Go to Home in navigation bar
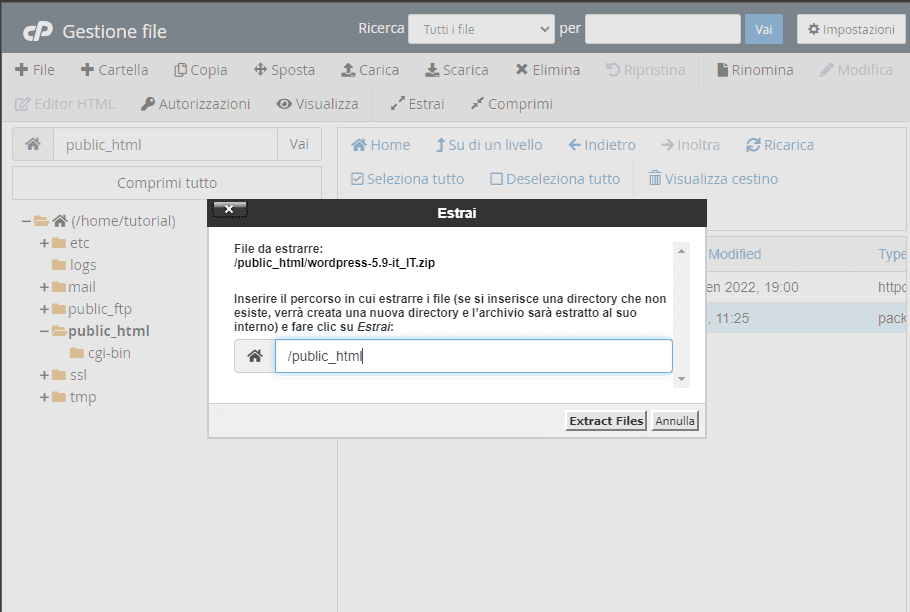This screenshot has height=612, width=910. coord(381,145)
